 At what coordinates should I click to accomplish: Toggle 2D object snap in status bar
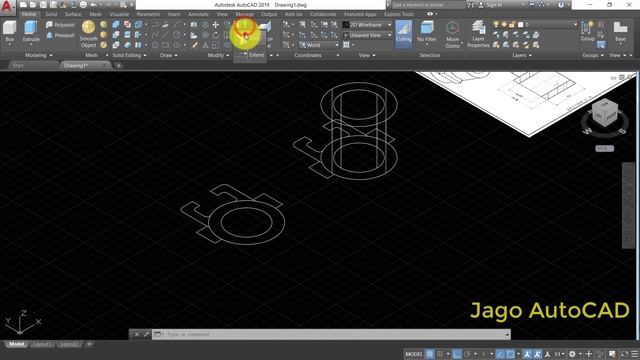(x=510, y=354)
